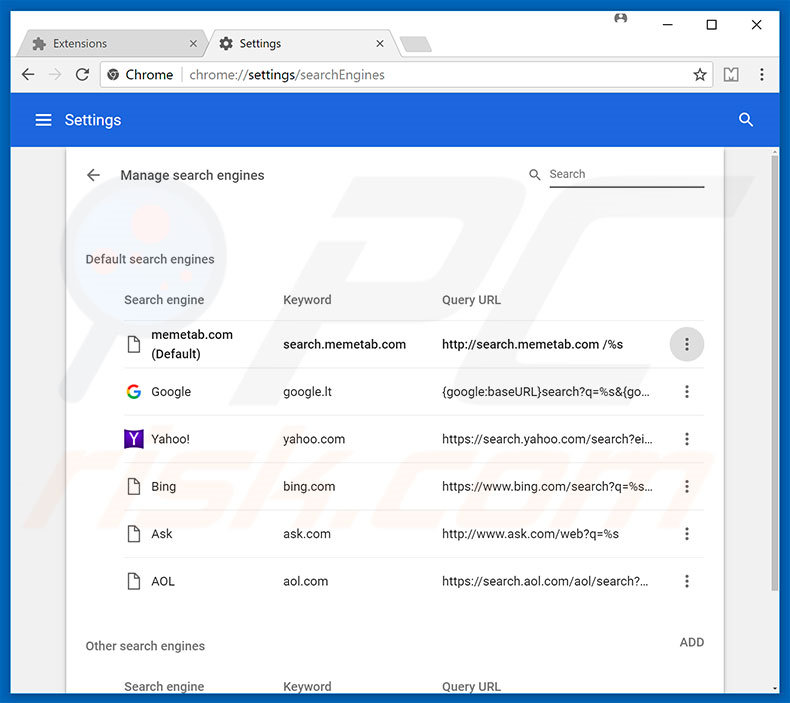Click the search.memetab.com keyword cell
This screenshot has width=790, height=703.
click(344, 344)
